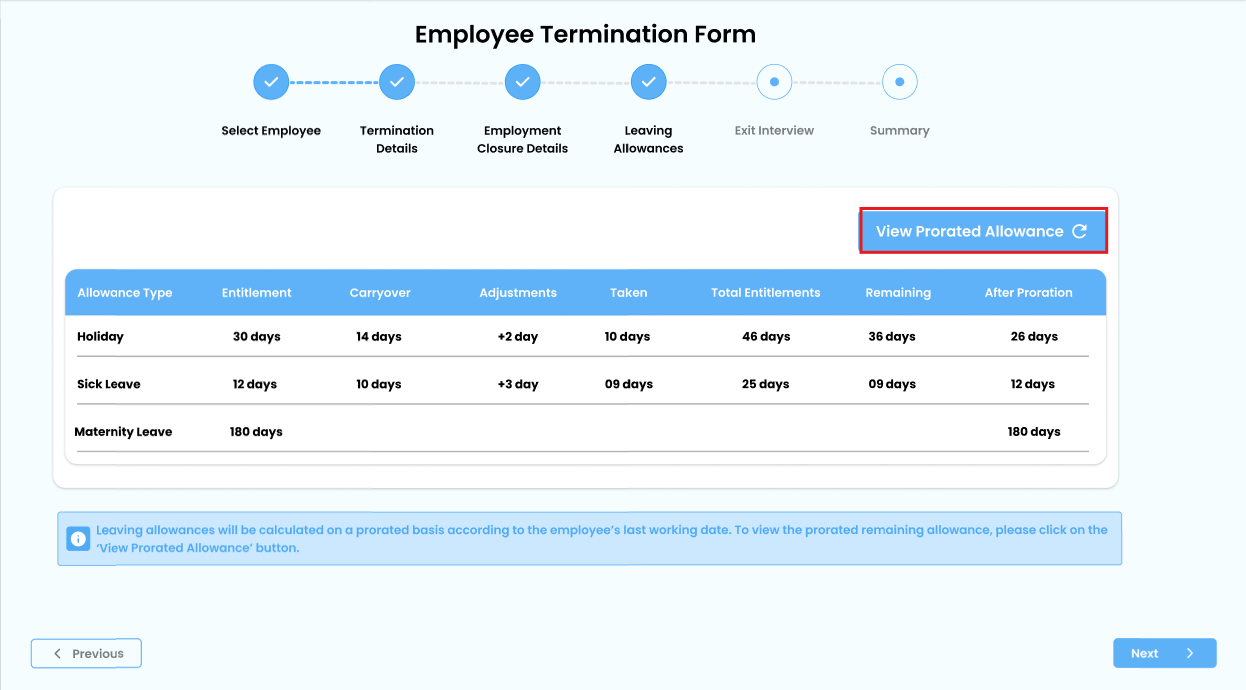Click the Summary step circle
The height and width of the screenshot is (690, 1246).
(899, 82)
